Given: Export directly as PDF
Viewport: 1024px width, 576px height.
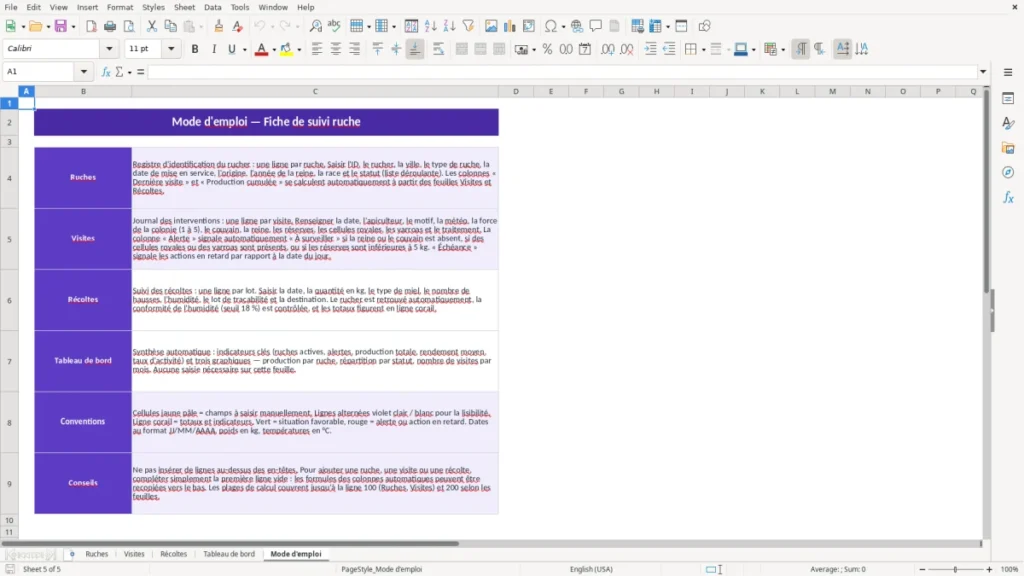Looking at the screenshot, I should click(x=91, y=26).
